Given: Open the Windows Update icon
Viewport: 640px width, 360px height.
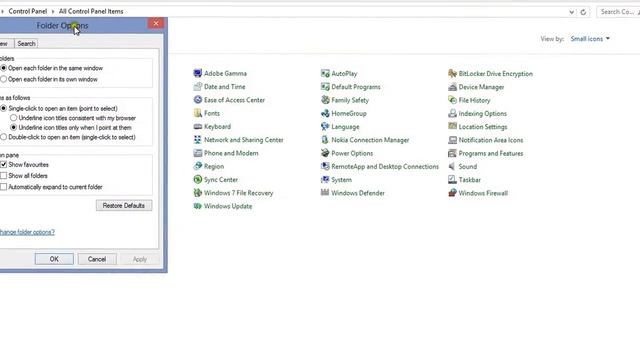Looking at the screenshot, I should point(198,206).
